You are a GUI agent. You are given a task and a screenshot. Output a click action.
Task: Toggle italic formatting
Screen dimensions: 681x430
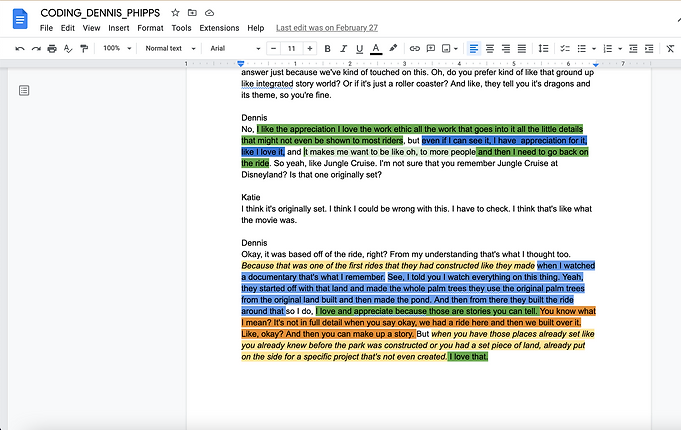(x=344, y=49)
